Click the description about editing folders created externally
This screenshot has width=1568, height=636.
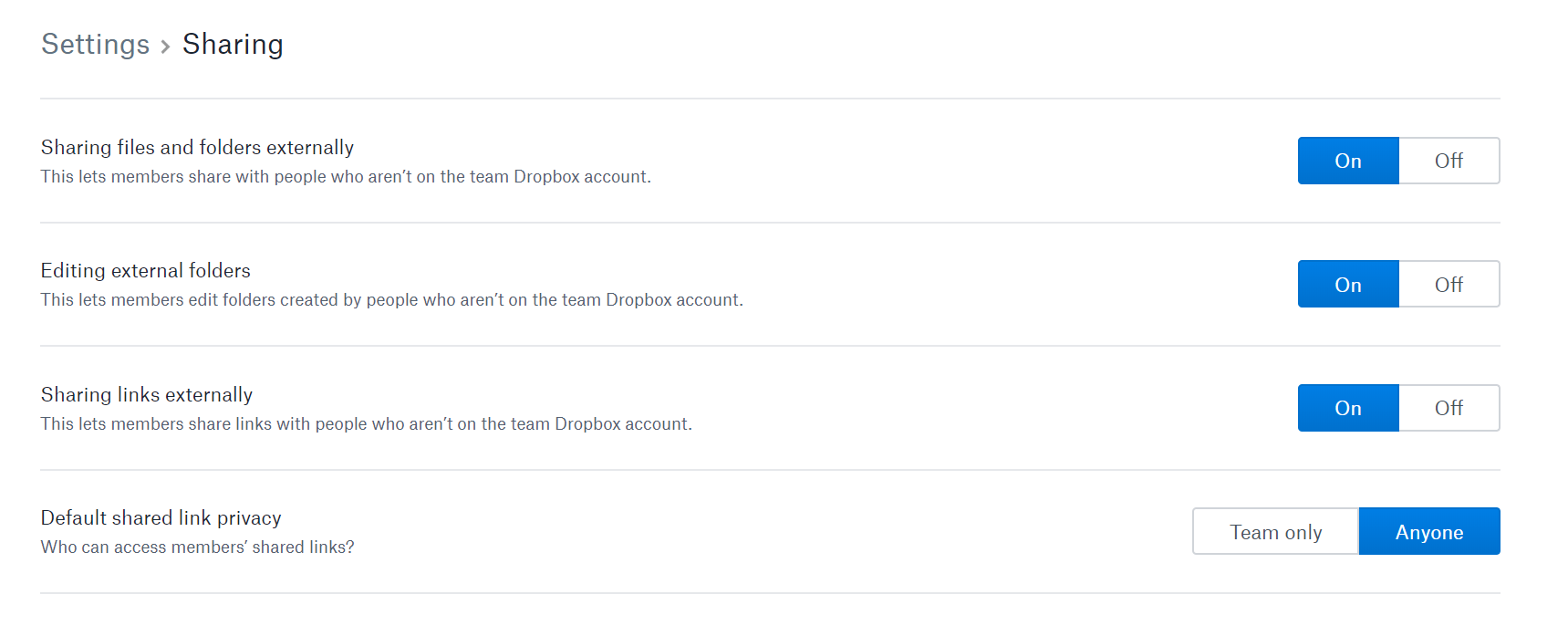point(392,299)
